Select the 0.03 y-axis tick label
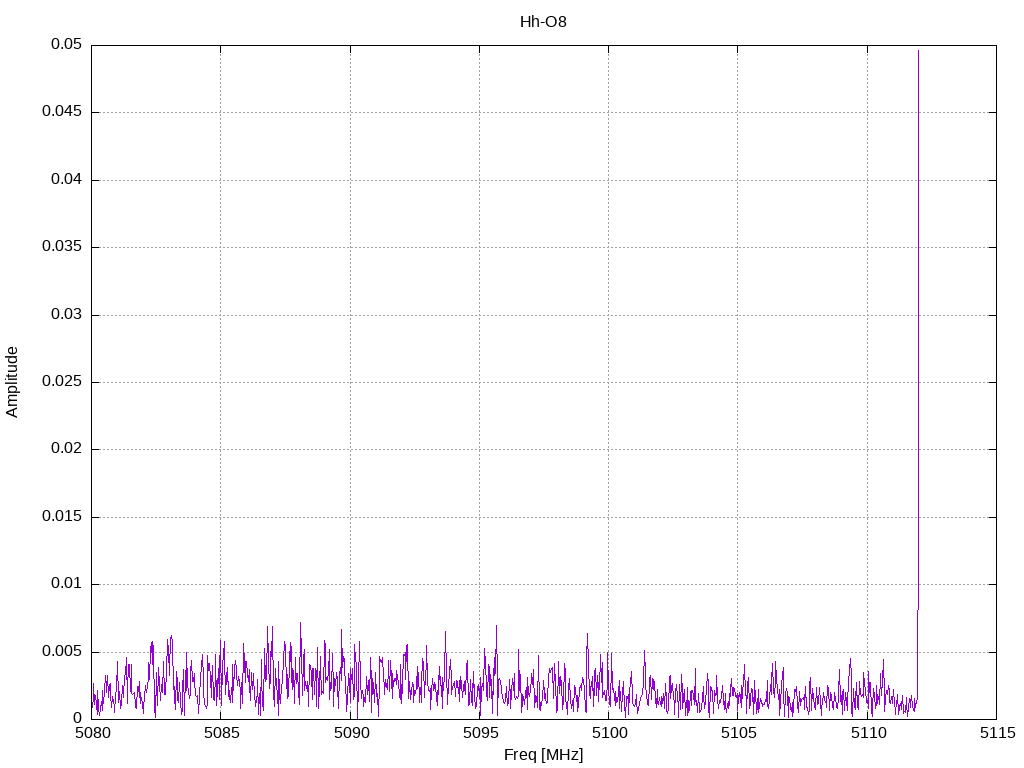Viewport: 1024px width, 768px height. (x=66, y=314)
